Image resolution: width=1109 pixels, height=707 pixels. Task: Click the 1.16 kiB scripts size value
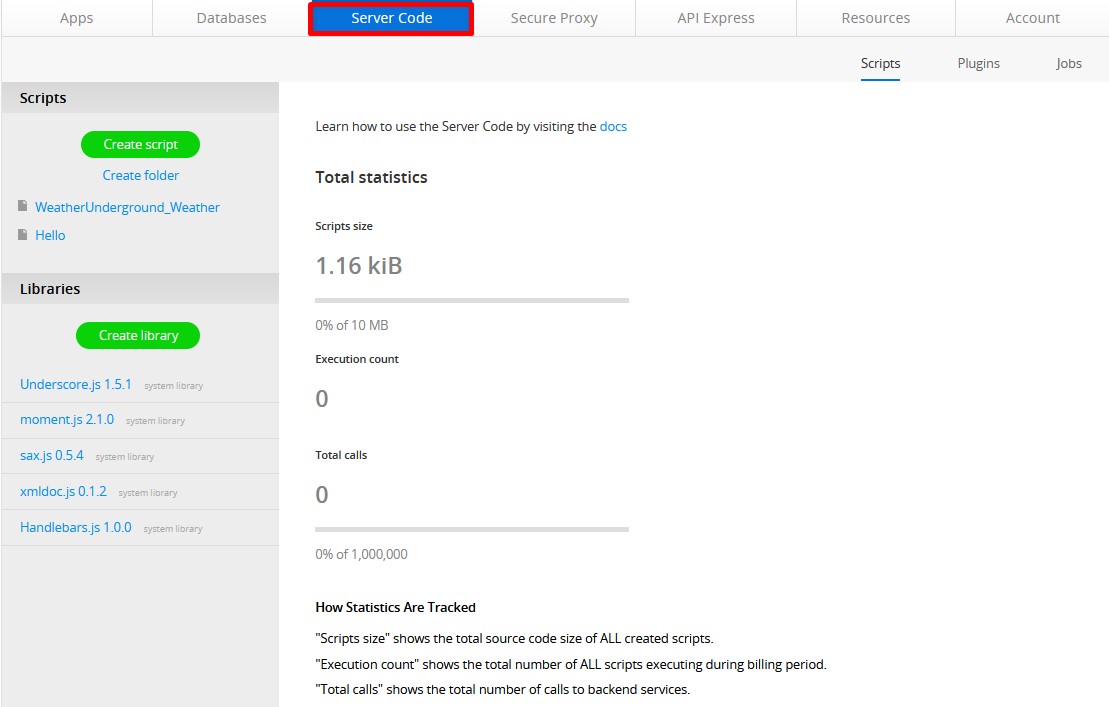pyautogui.click(x=359, y=266)
